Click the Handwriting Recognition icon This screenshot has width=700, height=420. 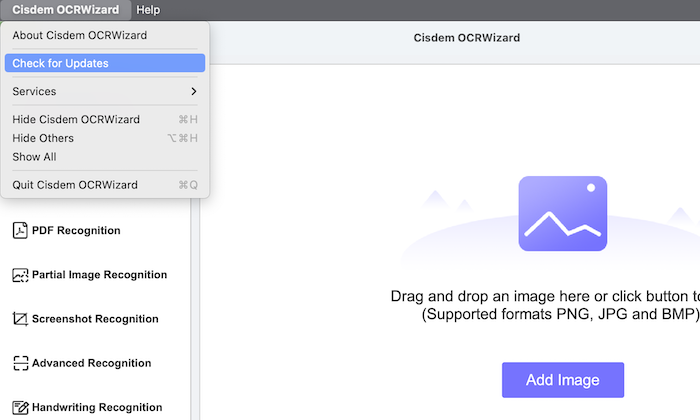click(x=20, y=408)
